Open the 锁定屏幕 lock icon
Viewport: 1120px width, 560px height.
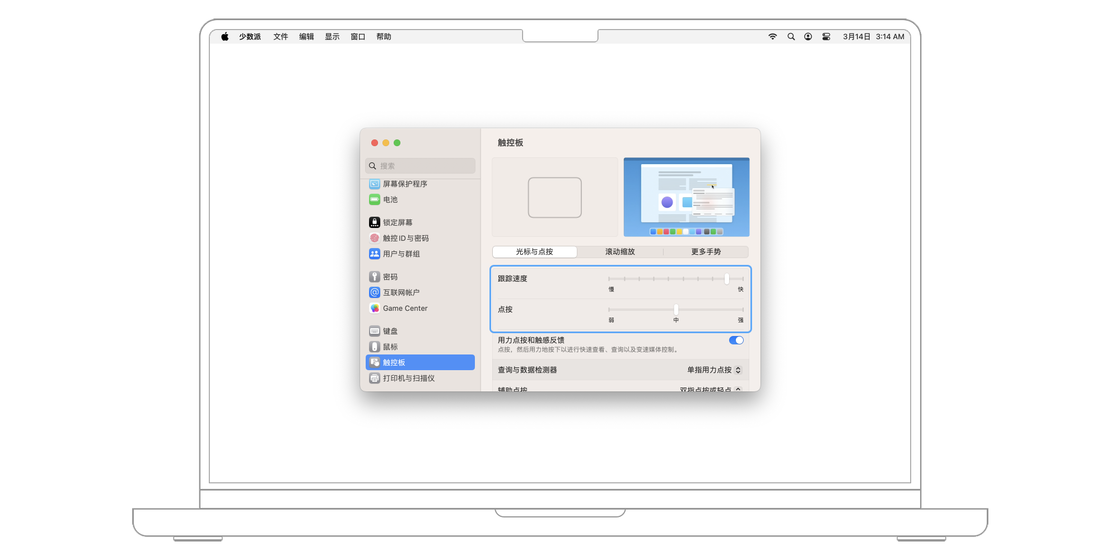tap(374, 222)
